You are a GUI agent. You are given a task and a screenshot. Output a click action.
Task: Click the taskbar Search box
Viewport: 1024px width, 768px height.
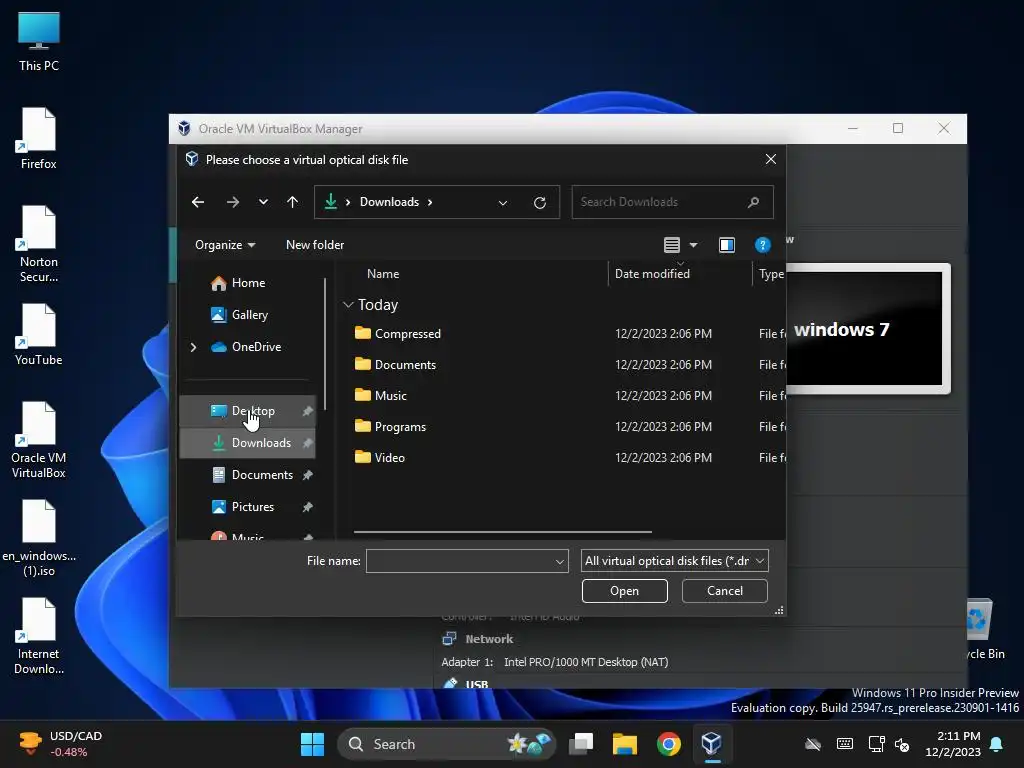click(447, 744)
